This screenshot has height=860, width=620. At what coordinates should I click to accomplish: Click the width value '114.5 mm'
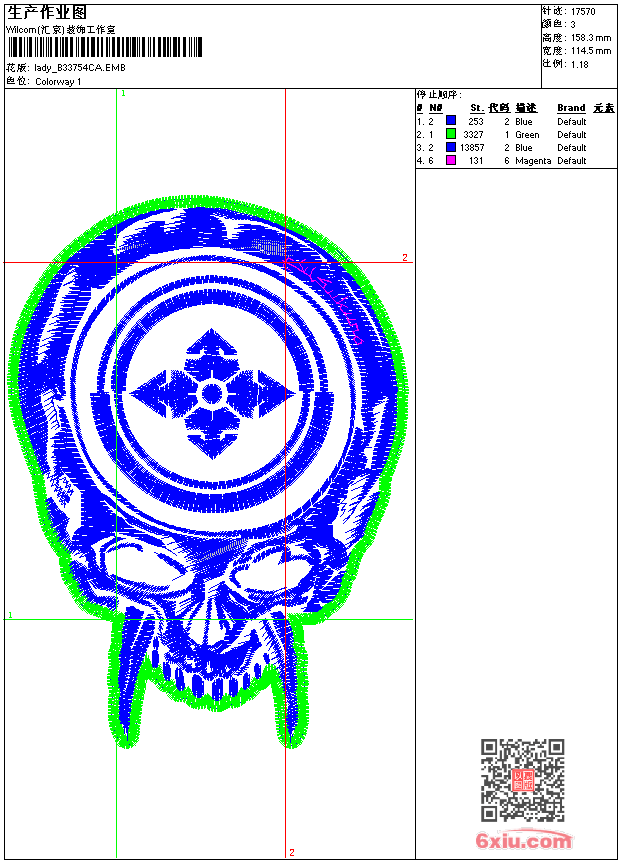591,51
